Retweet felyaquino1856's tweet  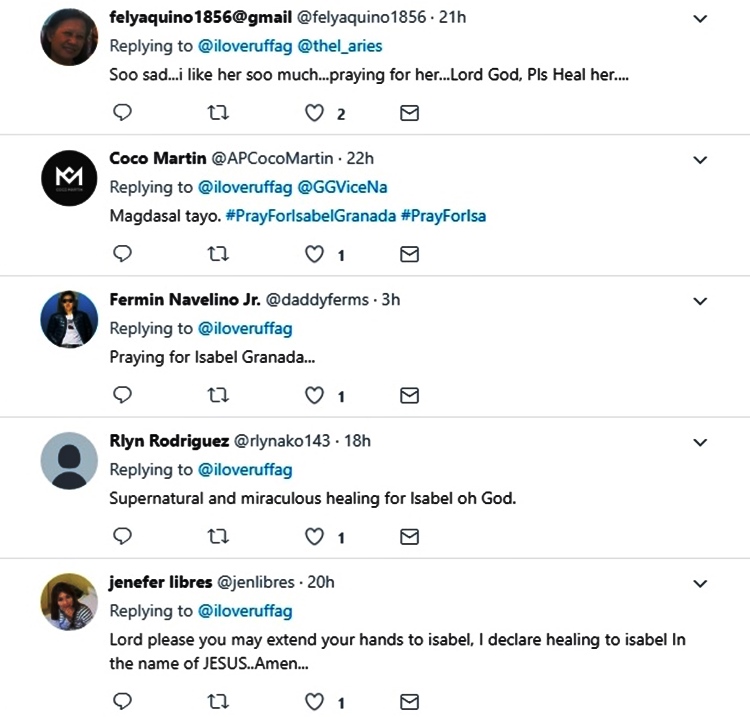[217, 114]
